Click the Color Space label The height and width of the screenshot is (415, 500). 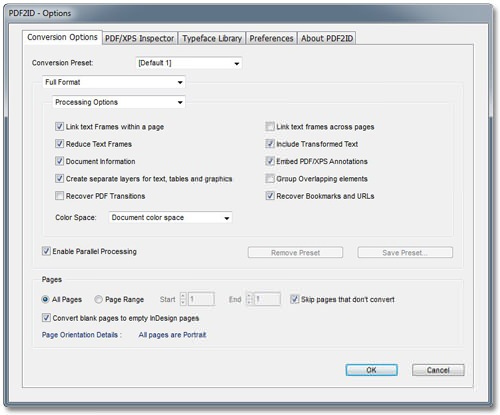(76, 218)
